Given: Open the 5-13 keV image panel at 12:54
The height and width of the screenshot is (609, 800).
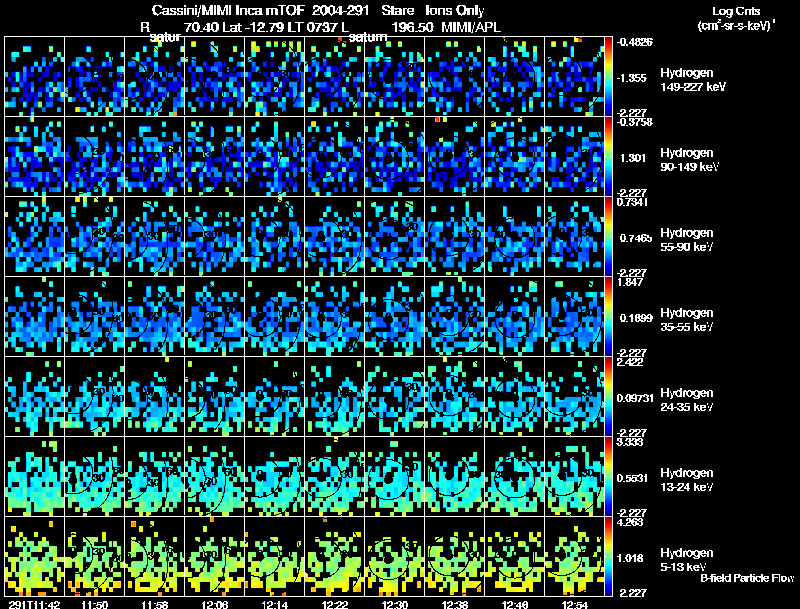Looking at the screenshot, I should coord(574,557).
